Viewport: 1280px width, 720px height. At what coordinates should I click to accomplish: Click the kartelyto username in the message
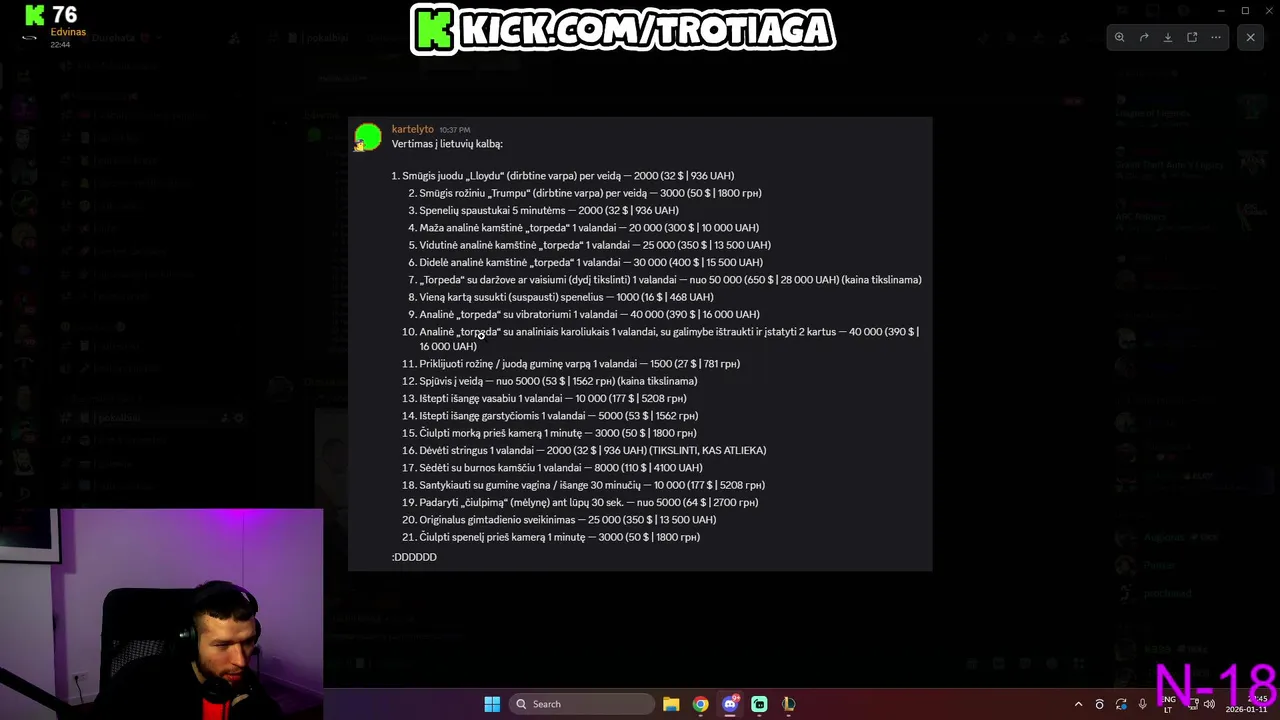pos(412,129)
